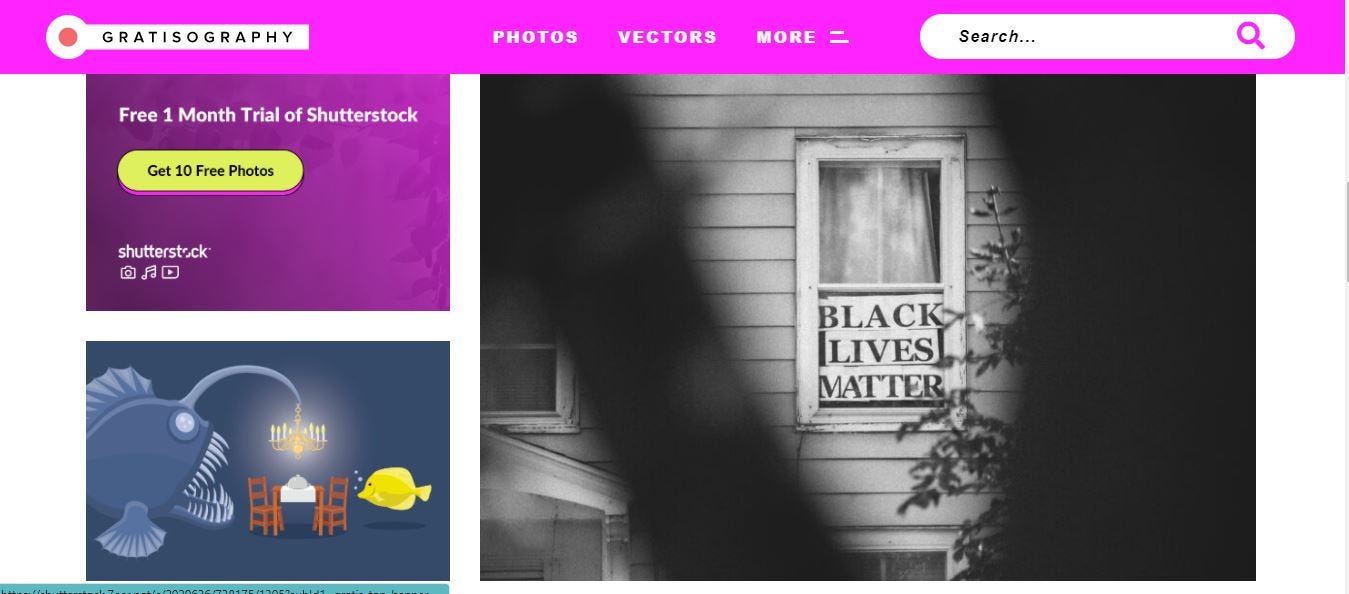Click the music note icon in ad
This screenshot has height=594, width=1349.
(149, 272)
